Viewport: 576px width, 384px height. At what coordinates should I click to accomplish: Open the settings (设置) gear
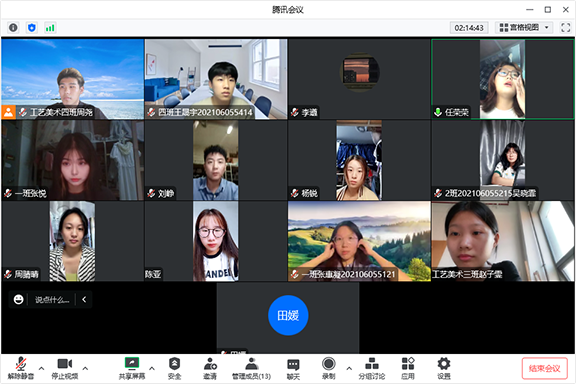pyautogui.click(x=444, y=369)
